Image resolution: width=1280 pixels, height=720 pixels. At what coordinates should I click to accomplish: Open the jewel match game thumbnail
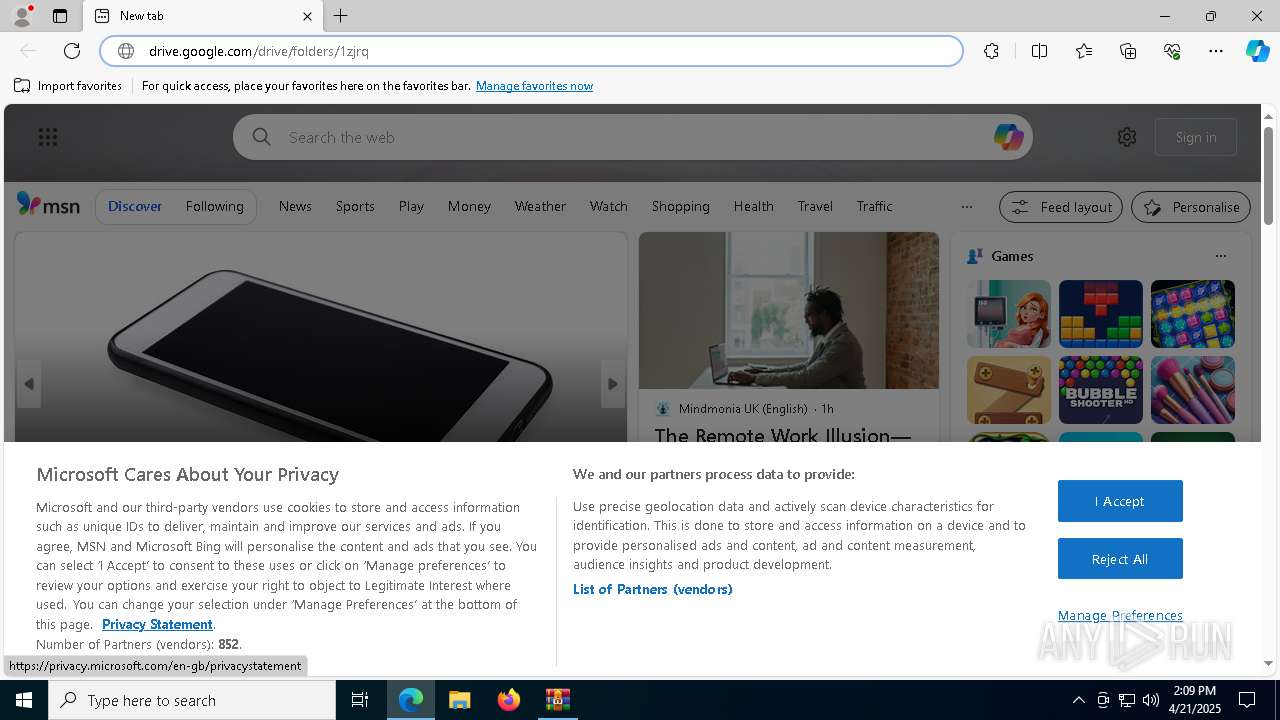[1193, 314]
